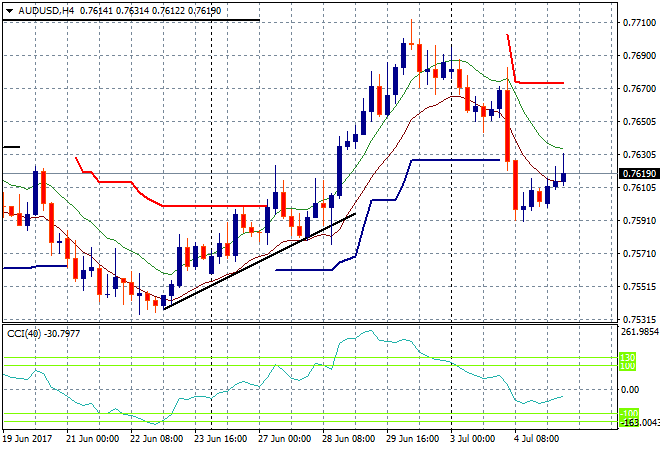Select the 3 Jul 00:00 time label
The image size is (660, 450).
tap(474, 439)
